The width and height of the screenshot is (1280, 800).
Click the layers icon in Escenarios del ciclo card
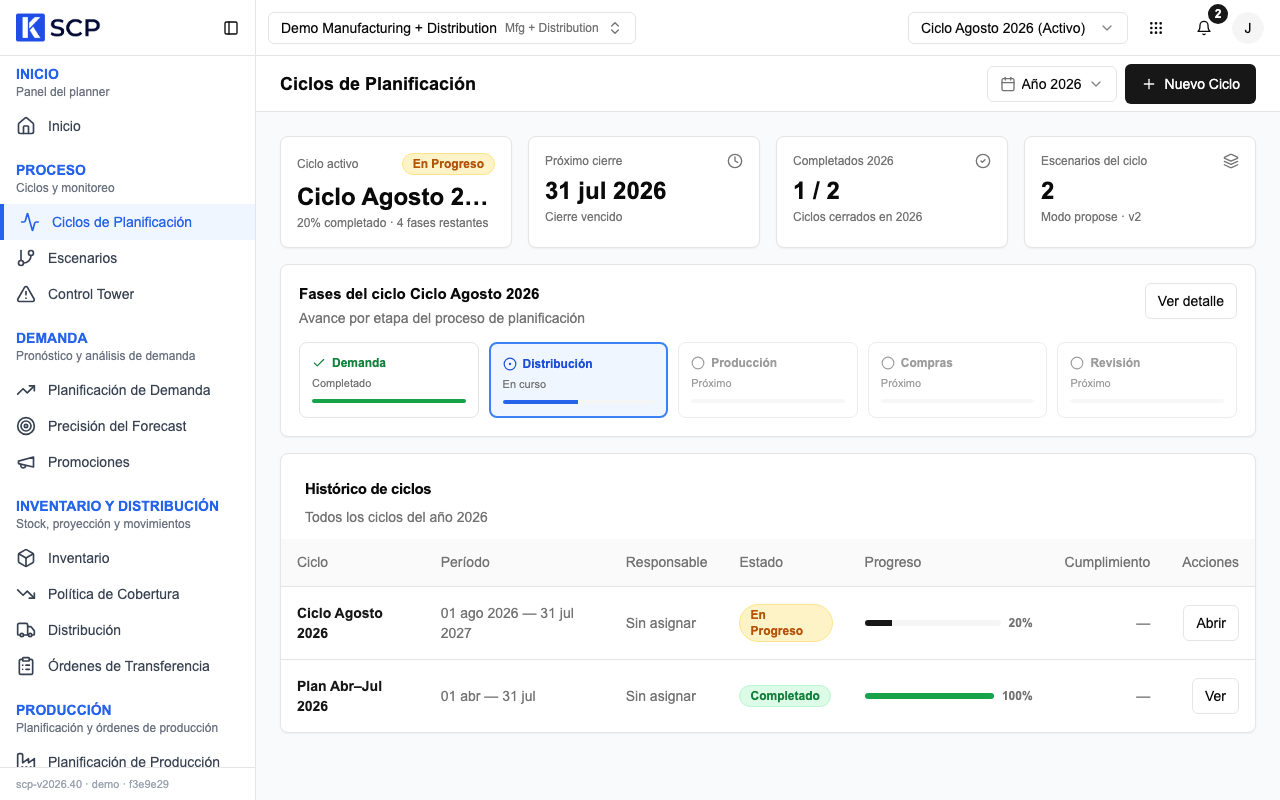point(1231,161)
